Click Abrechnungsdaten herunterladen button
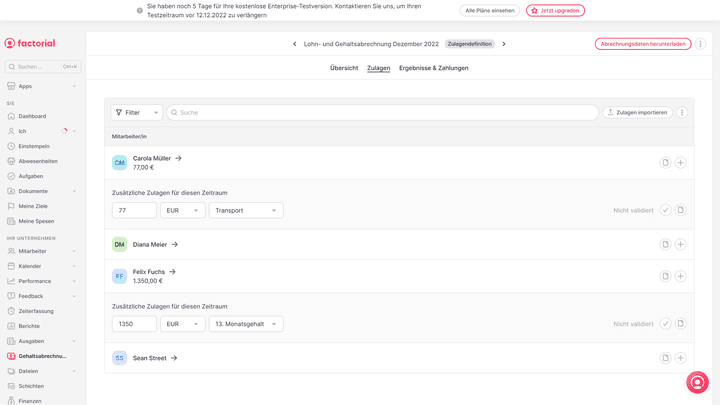The height and width of the screenshot is (405, 720). 642,44
